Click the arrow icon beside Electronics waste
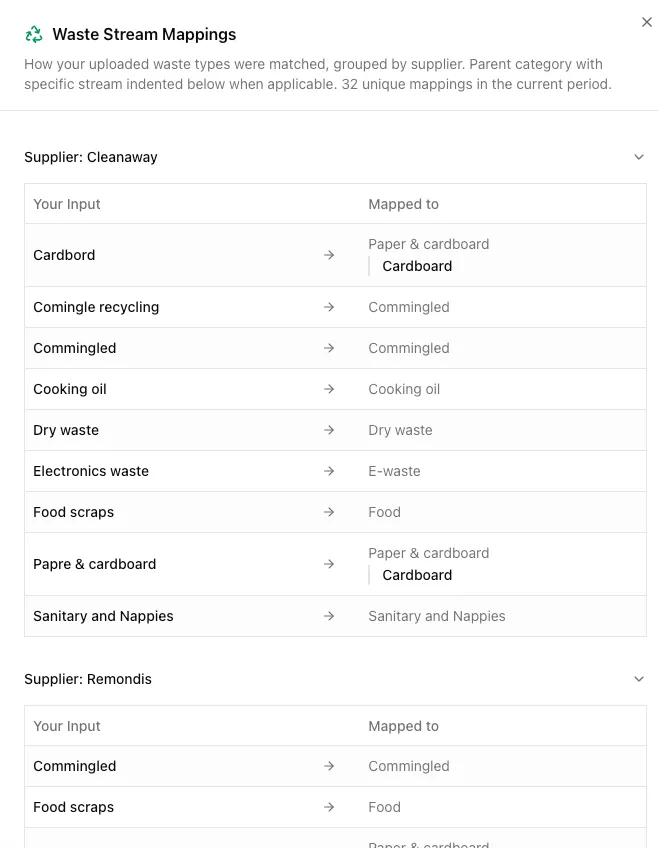Image resolution: width=658 pixels, height=848 pixels. pos(329,471)
